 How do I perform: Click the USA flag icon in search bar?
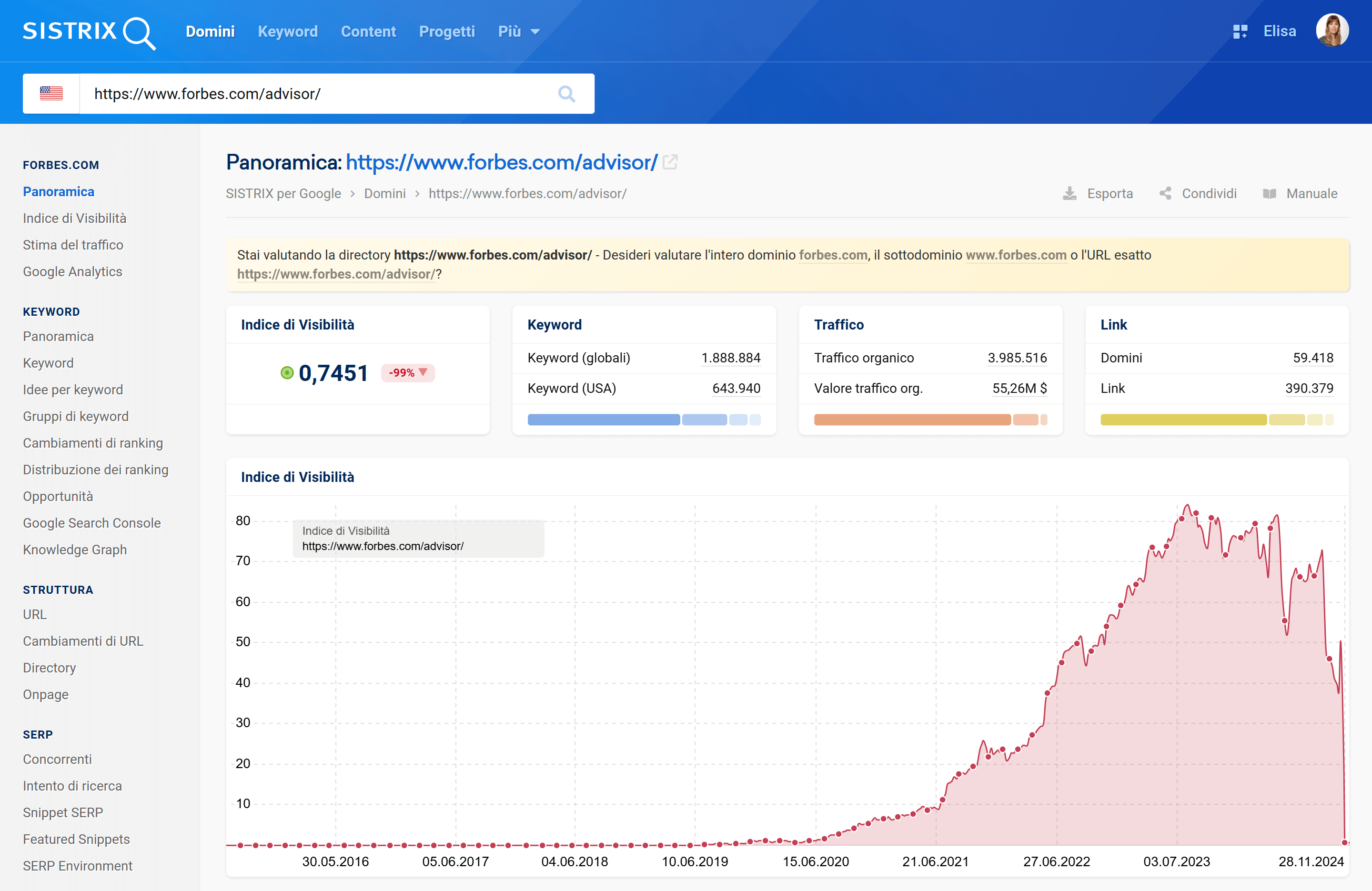[x=51, y=94]
